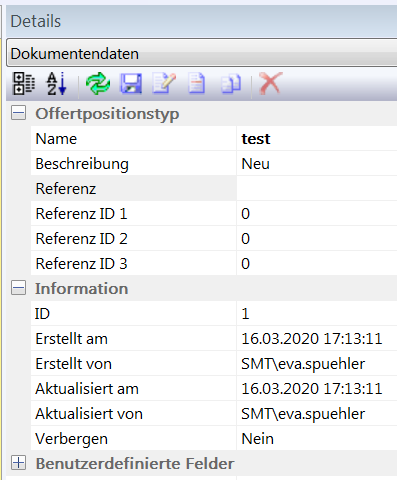Create new document via page icon
This screenshot has width=397, height=480.
coord(196,83)
